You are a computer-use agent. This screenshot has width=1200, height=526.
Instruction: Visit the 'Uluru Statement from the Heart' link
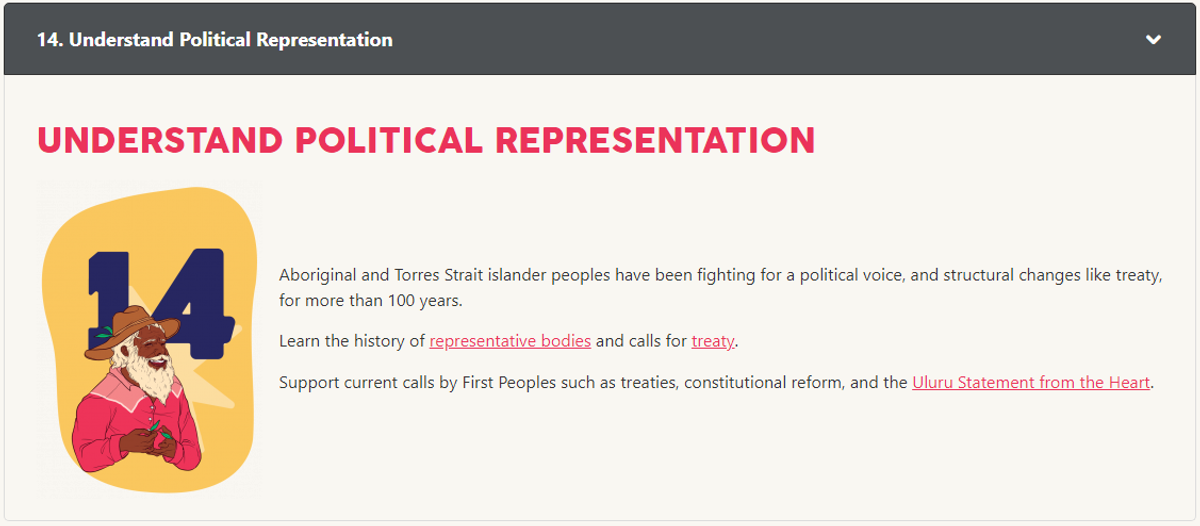coord(1031,382)
